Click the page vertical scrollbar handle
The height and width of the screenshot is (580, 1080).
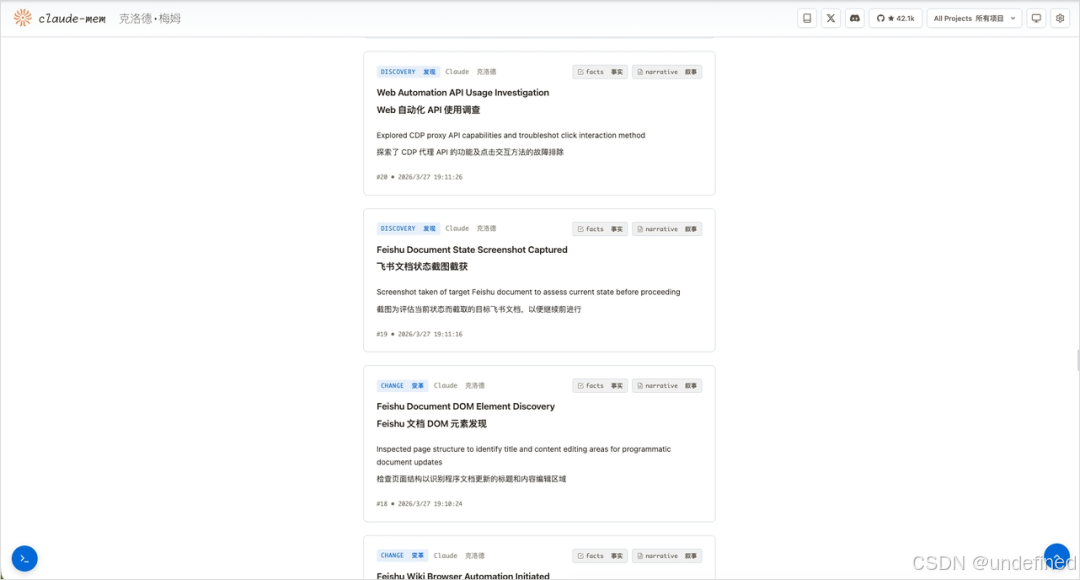[1077, 360]
